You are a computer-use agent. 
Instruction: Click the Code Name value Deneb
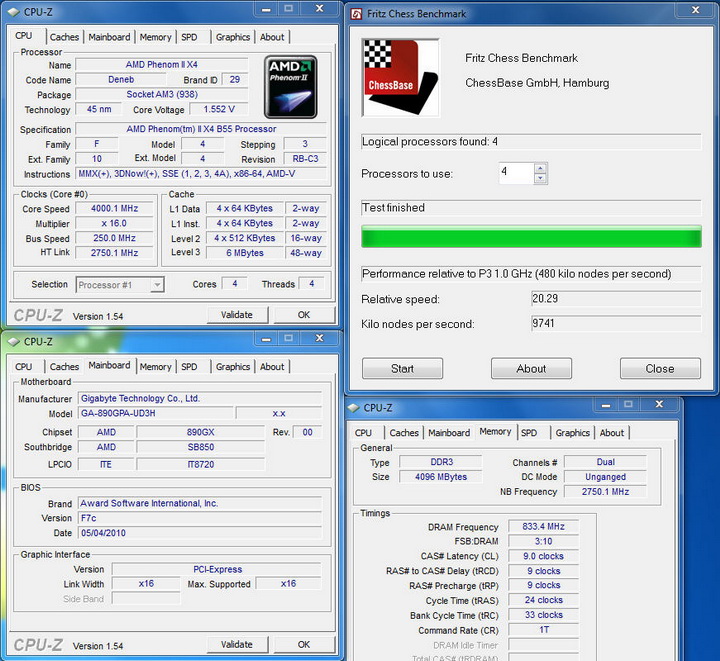coord(121,79)
